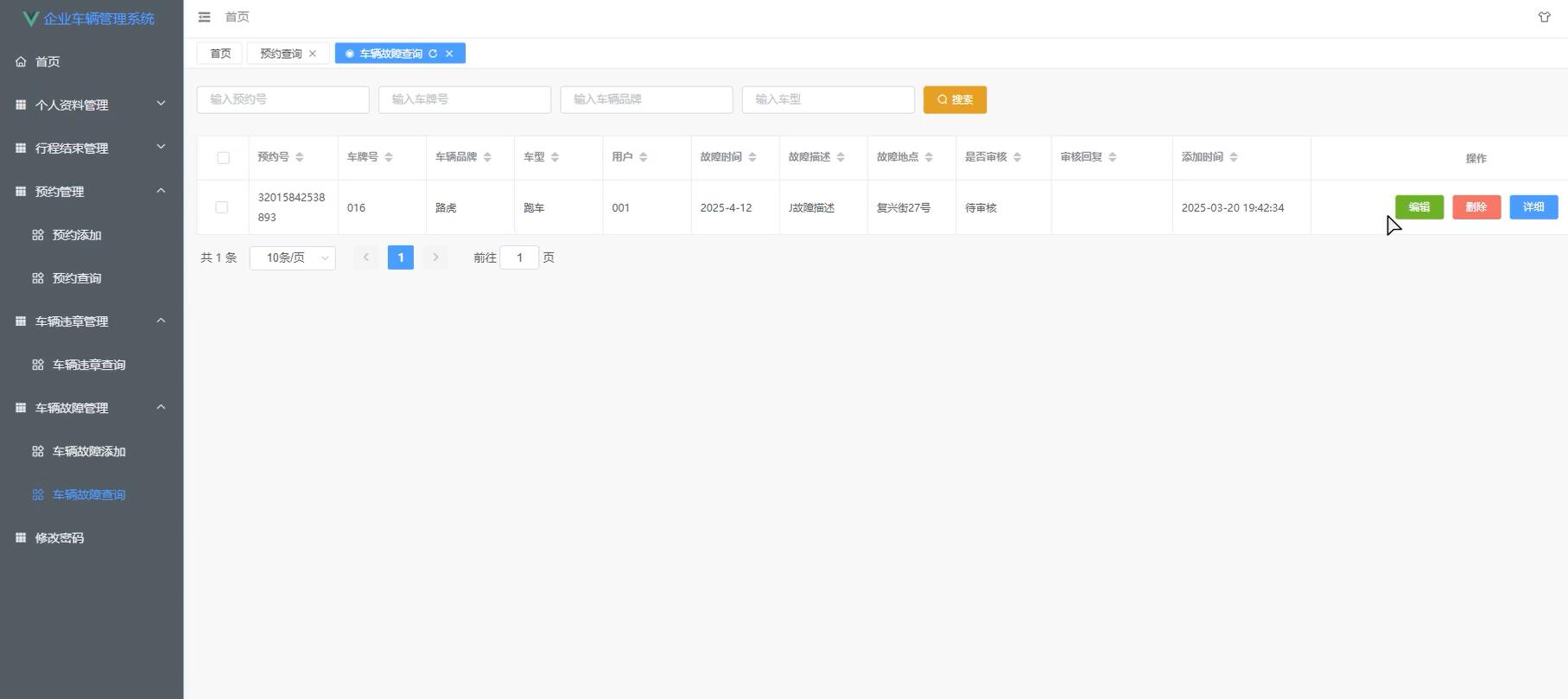Click the green 编辑 button
1568x699 pixels.
1419,207
